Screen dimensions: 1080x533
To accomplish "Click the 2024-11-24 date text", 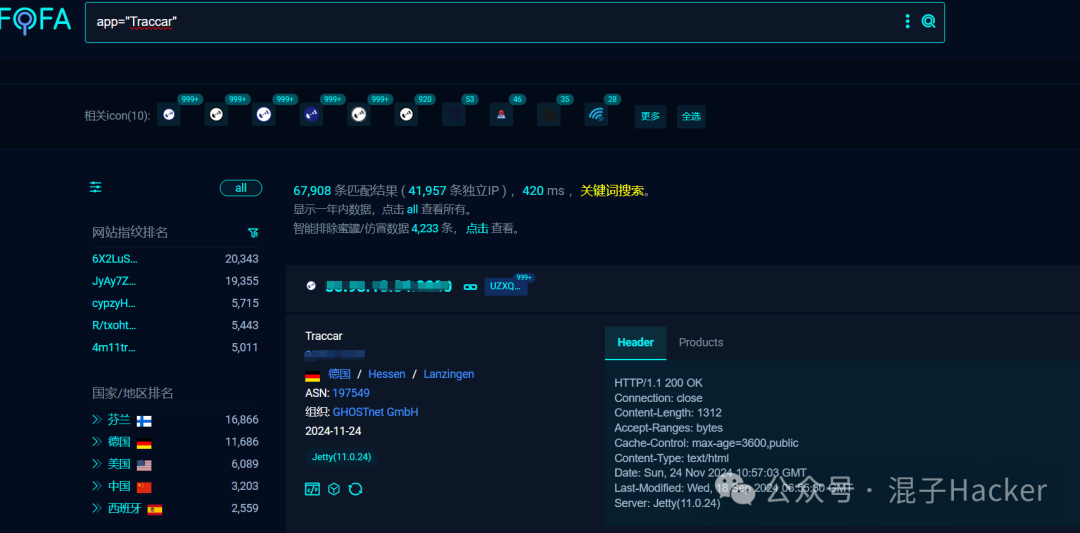I will click(333, 431).
